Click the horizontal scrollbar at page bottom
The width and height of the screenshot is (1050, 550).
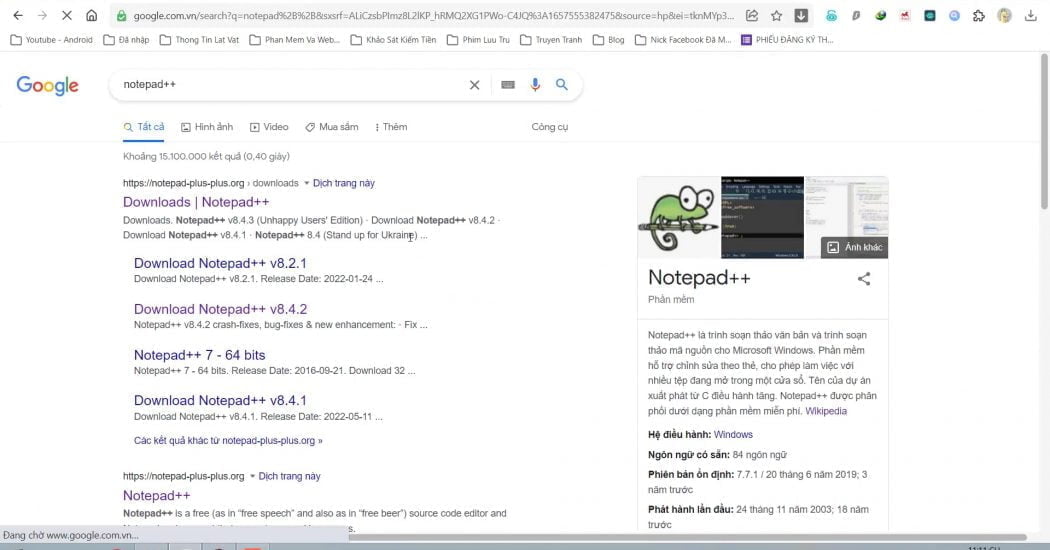pyautogui.click(x=688, y=537)
